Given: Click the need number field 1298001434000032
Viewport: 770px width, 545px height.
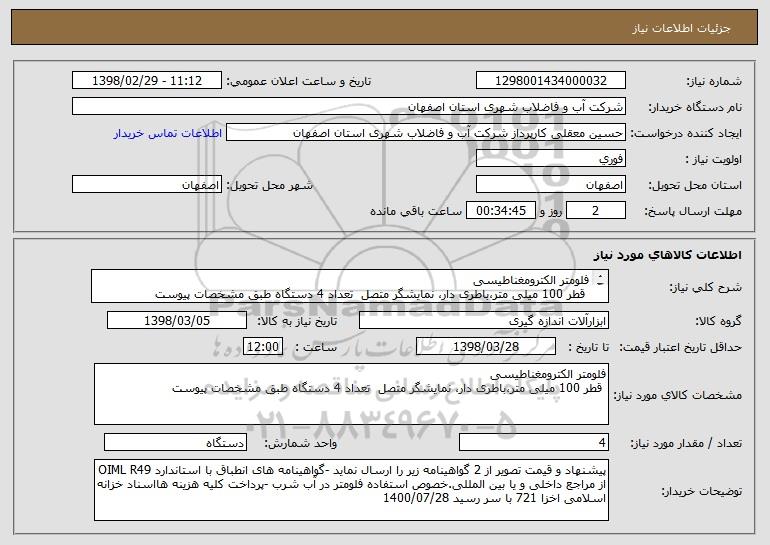Looking at the screenshot, I should tap(550, 81).
